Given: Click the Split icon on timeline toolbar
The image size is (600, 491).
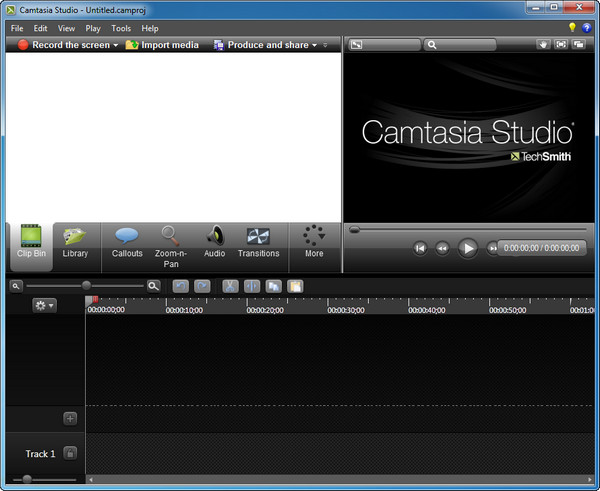Looking at the screenshot, I should coord(252,286).
